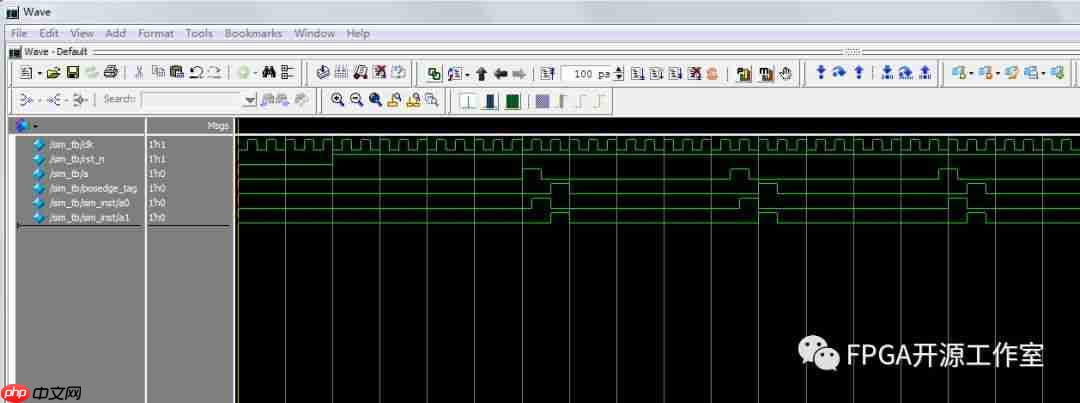The image size is (1080, 403).
Task: Click the clk value 1'h1
Action: (x=157, y=145)
